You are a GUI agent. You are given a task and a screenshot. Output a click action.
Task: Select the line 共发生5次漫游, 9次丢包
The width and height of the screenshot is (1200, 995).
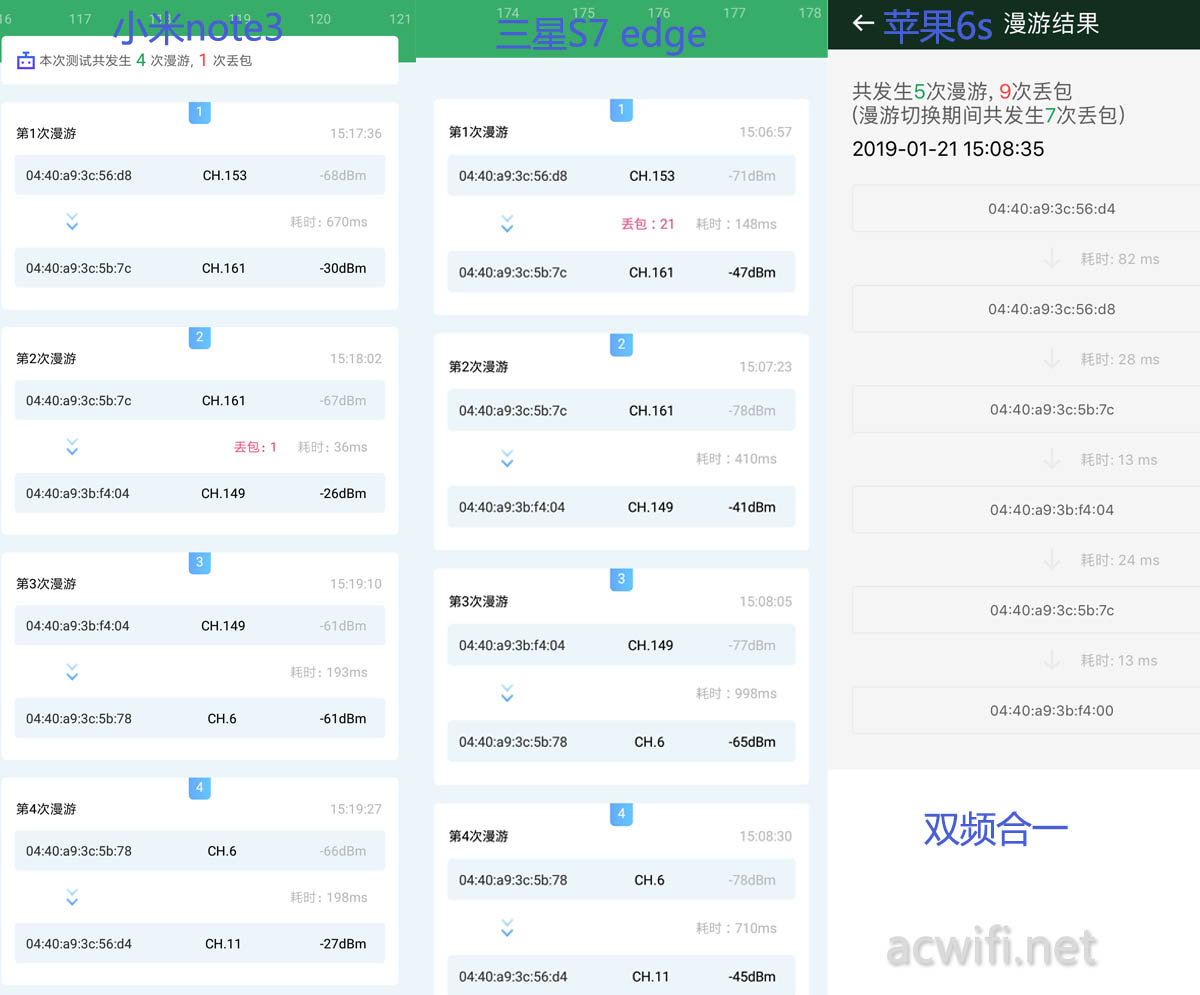click(x=962, y=92)
